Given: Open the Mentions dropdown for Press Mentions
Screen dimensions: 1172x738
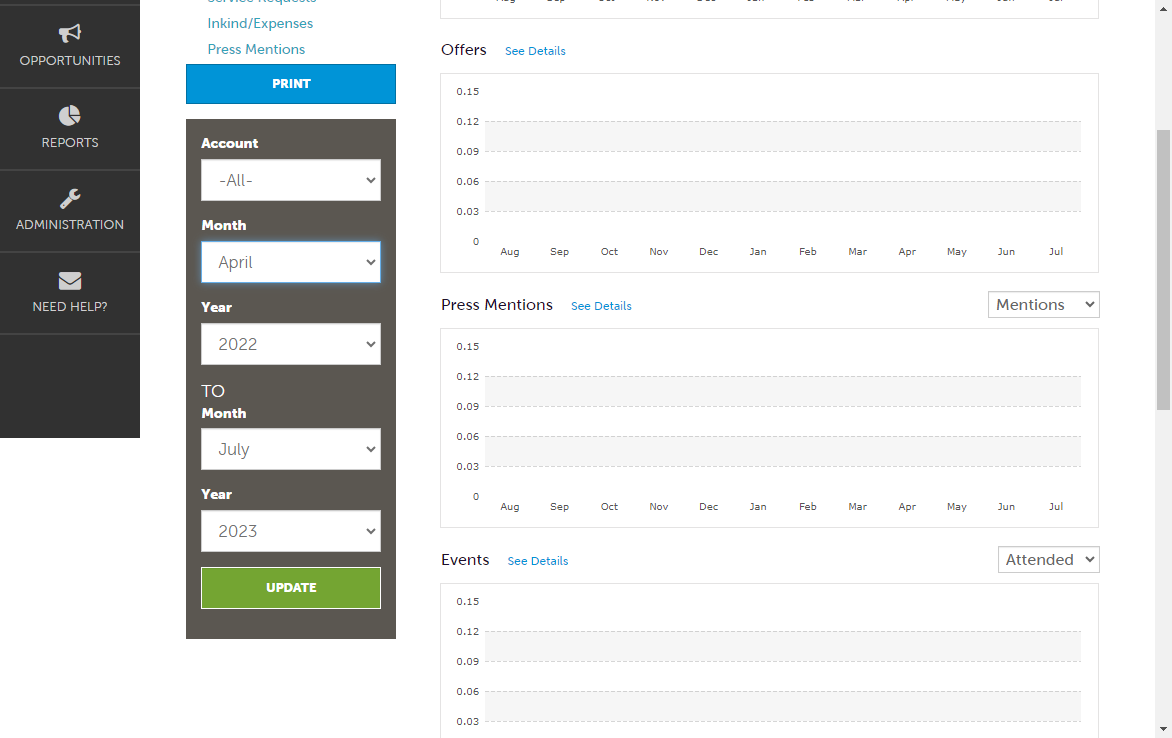Looking at the screenshot, I should coord(1043,304).
